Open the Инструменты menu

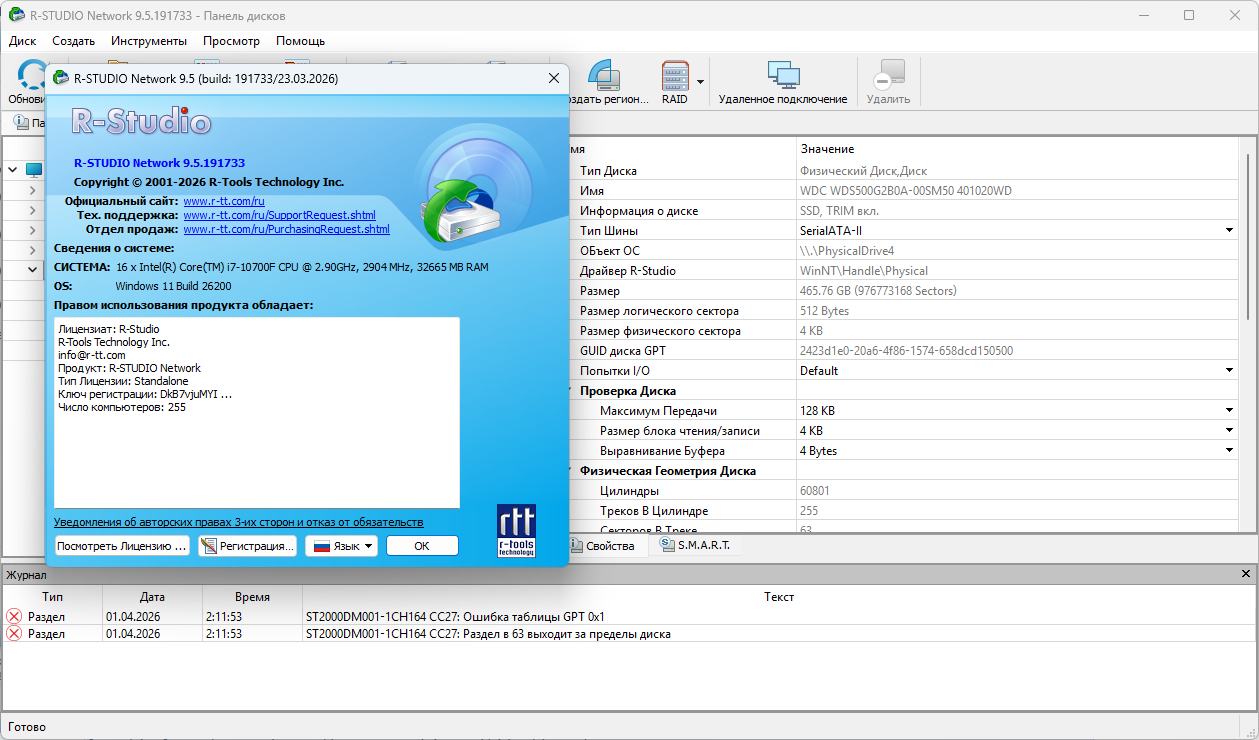coord(149,41)
